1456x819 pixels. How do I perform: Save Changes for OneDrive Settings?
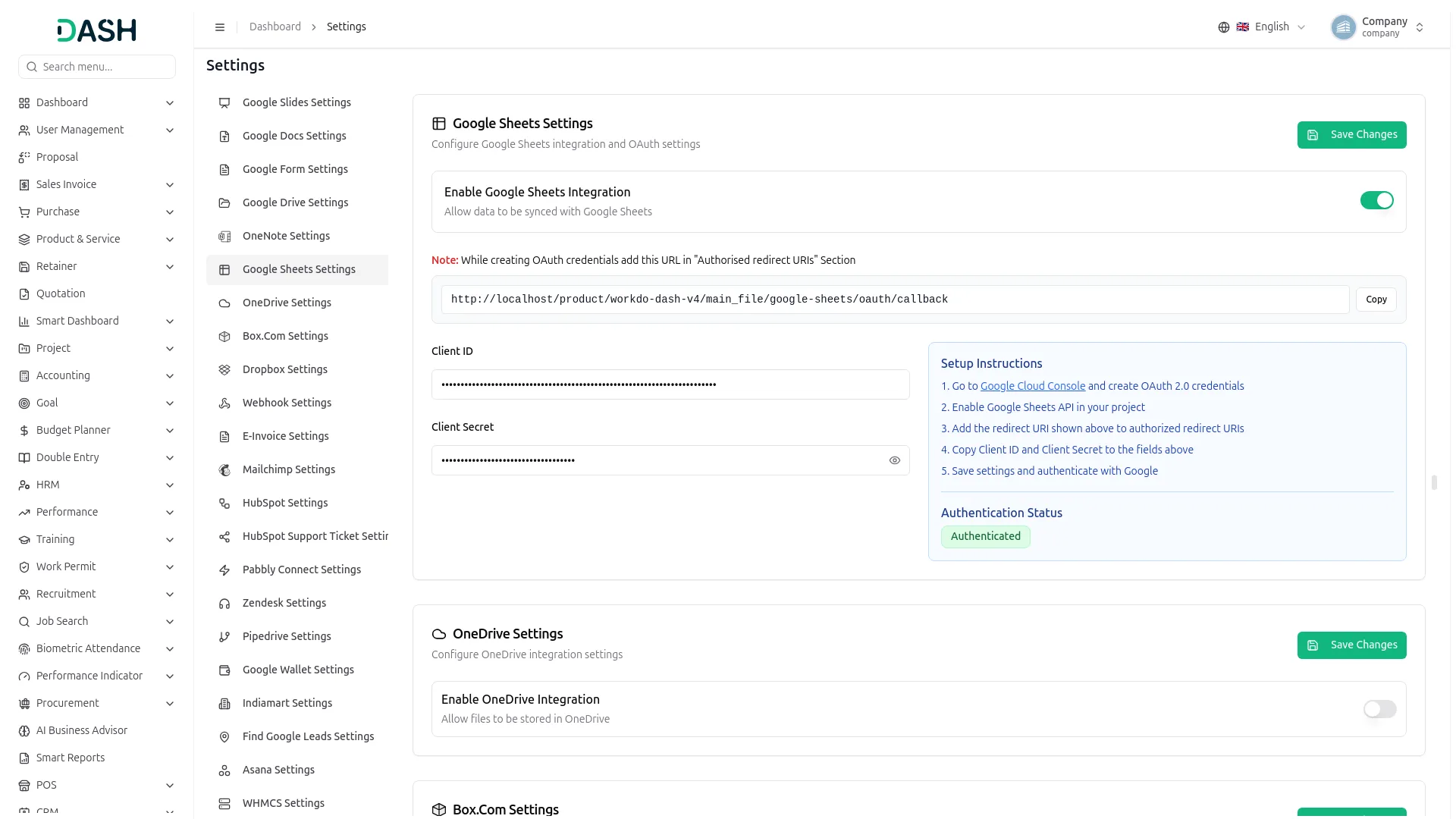pyautogui.click(x=1351, y=645)
